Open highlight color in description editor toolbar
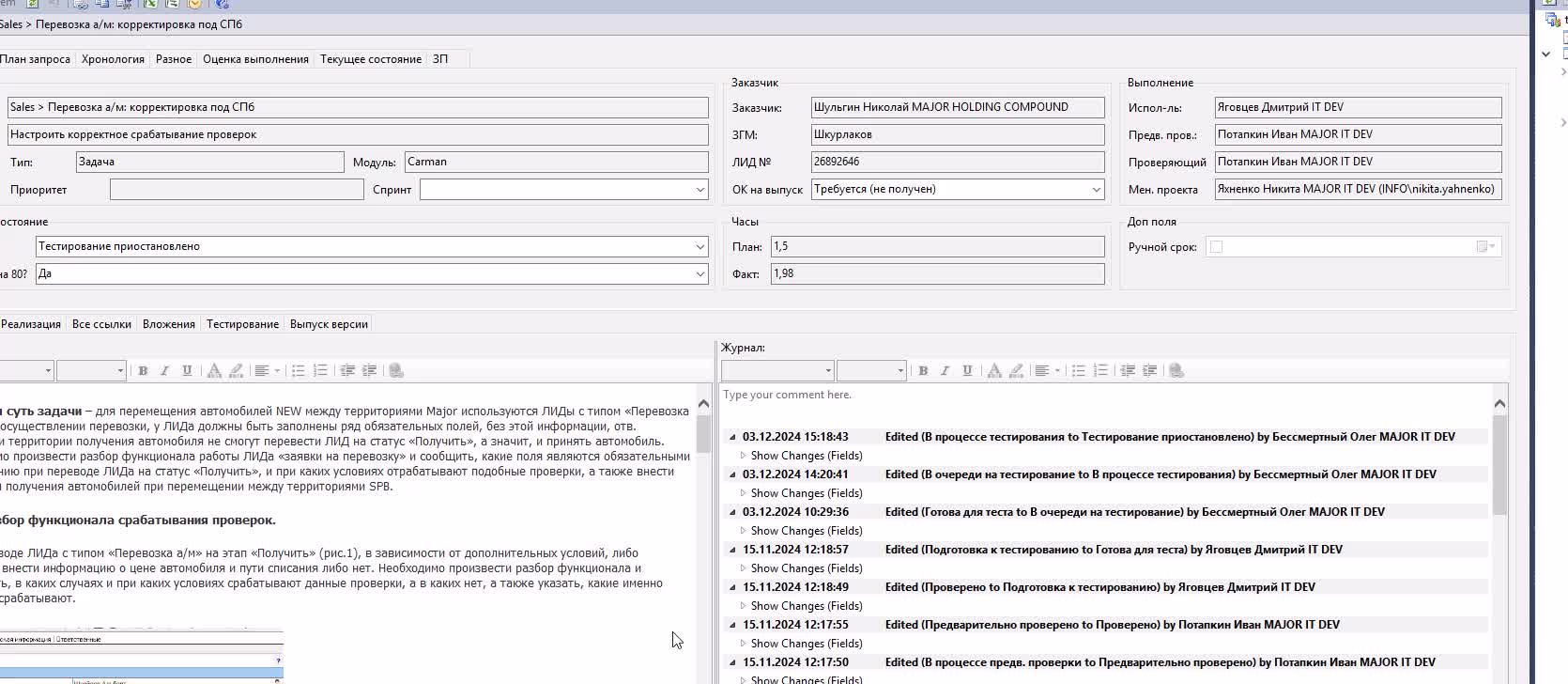The image size is (1568, 684). coord(237,371)
